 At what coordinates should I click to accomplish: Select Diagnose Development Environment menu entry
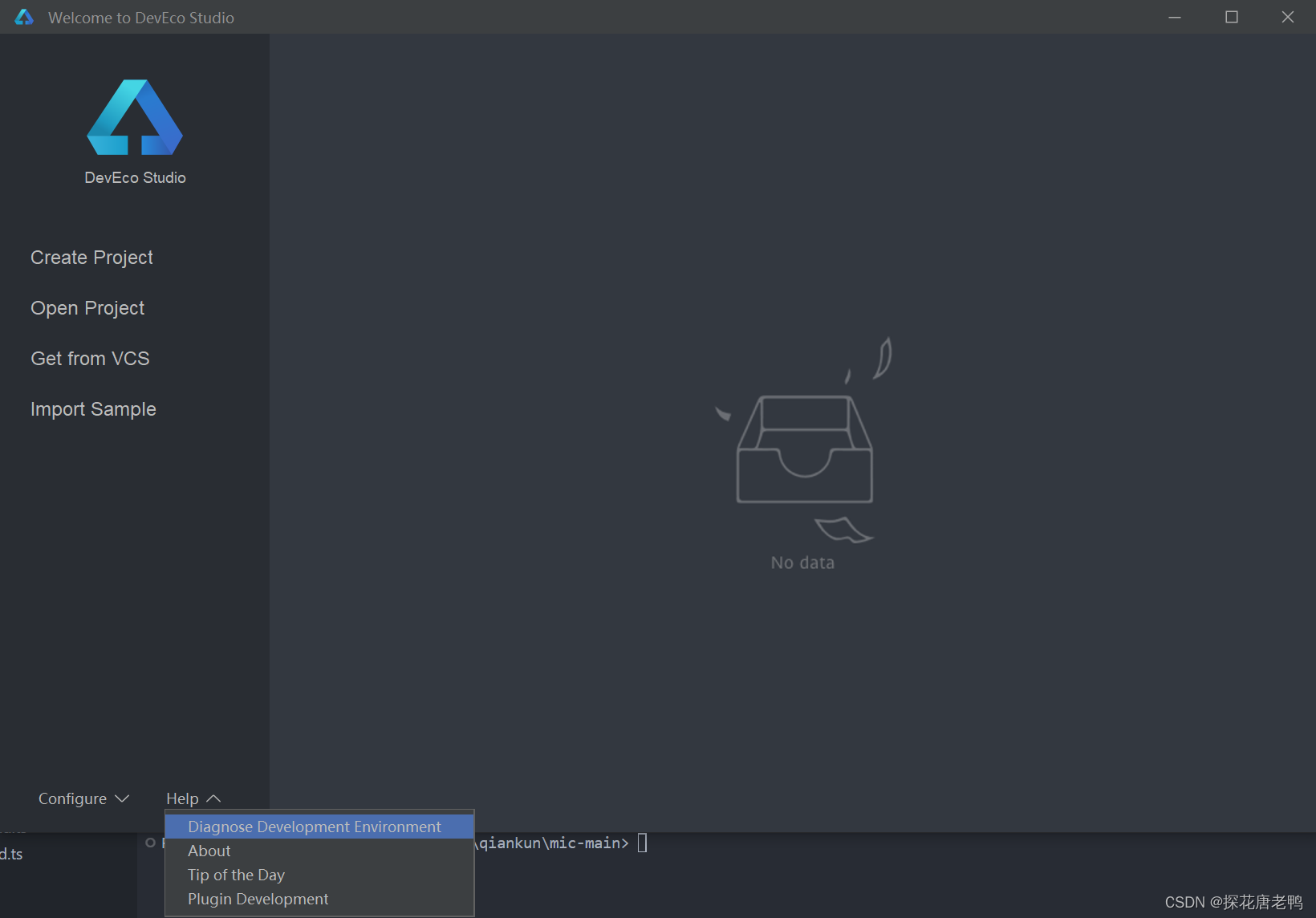pos(319,827)
